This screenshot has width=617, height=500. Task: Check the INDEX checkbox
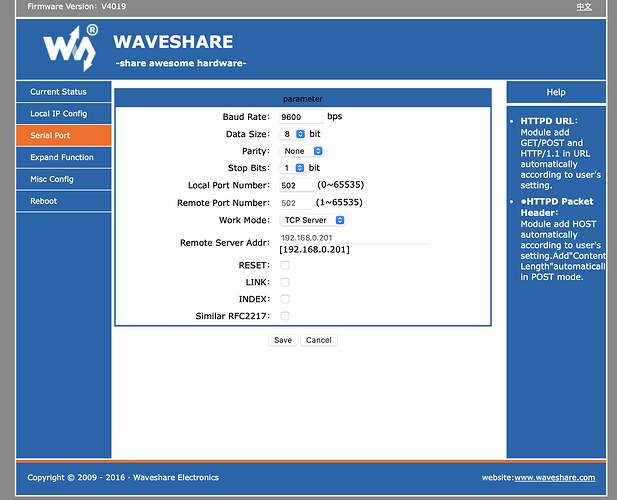pyautogui.click(x=285, y=299)
